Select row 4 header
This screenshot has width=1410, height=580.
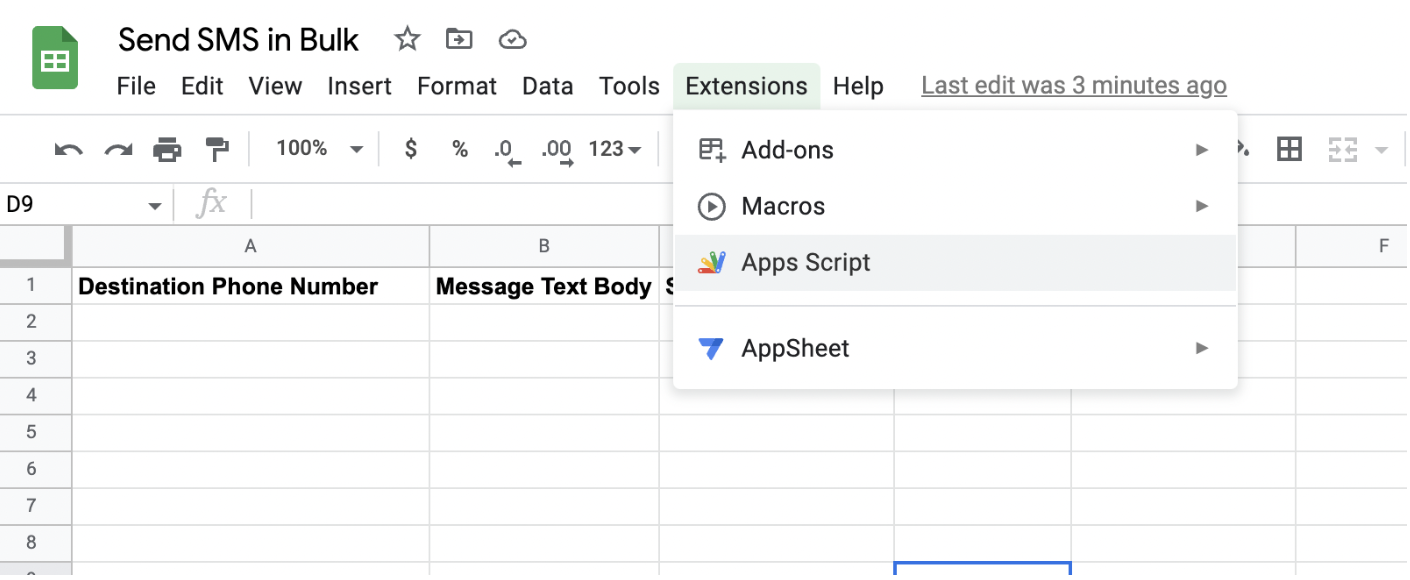(32, 396)
